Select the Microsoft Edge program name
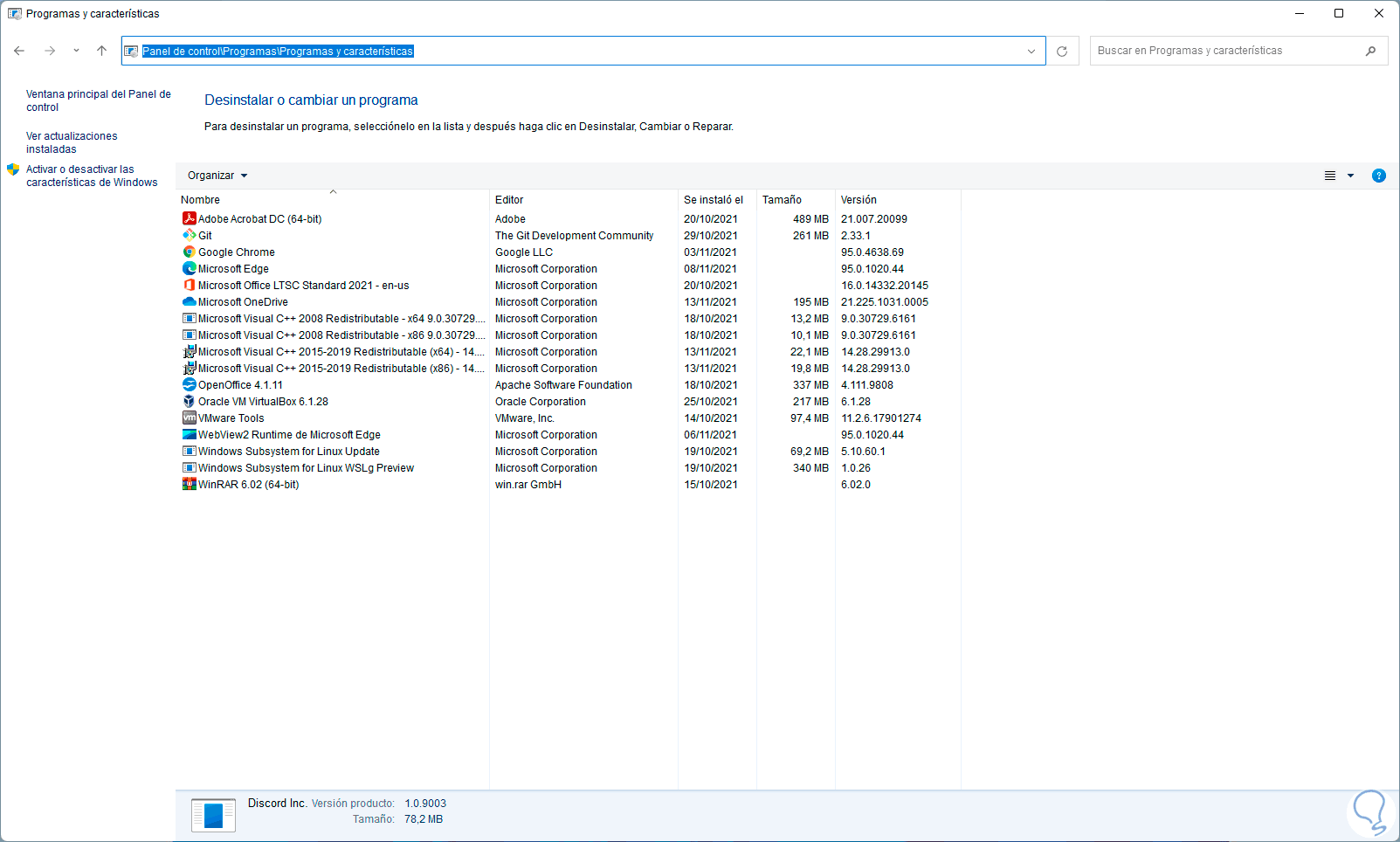This screenshot has height=842, width=1400. tap(233, 269)
